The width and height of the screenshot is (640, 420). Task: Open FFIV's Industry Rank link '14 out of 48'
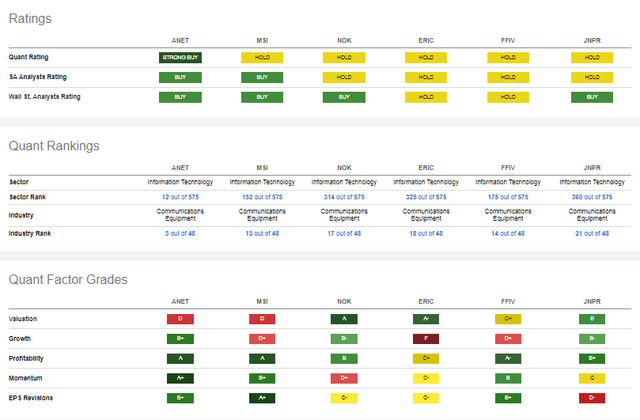click(508, 233)
